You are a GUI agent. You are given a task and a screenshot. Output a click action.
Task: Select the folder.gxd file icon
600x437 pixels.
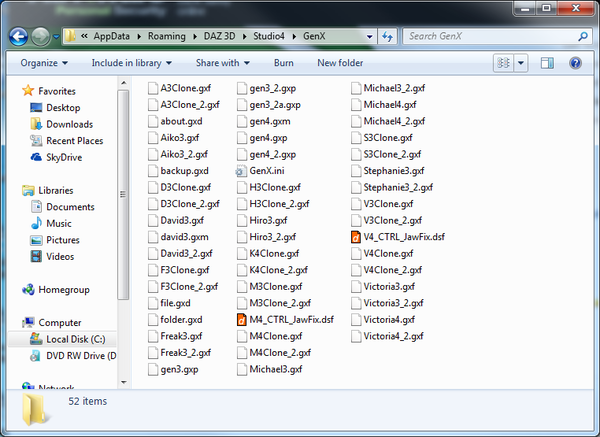(x=153, y=320)
